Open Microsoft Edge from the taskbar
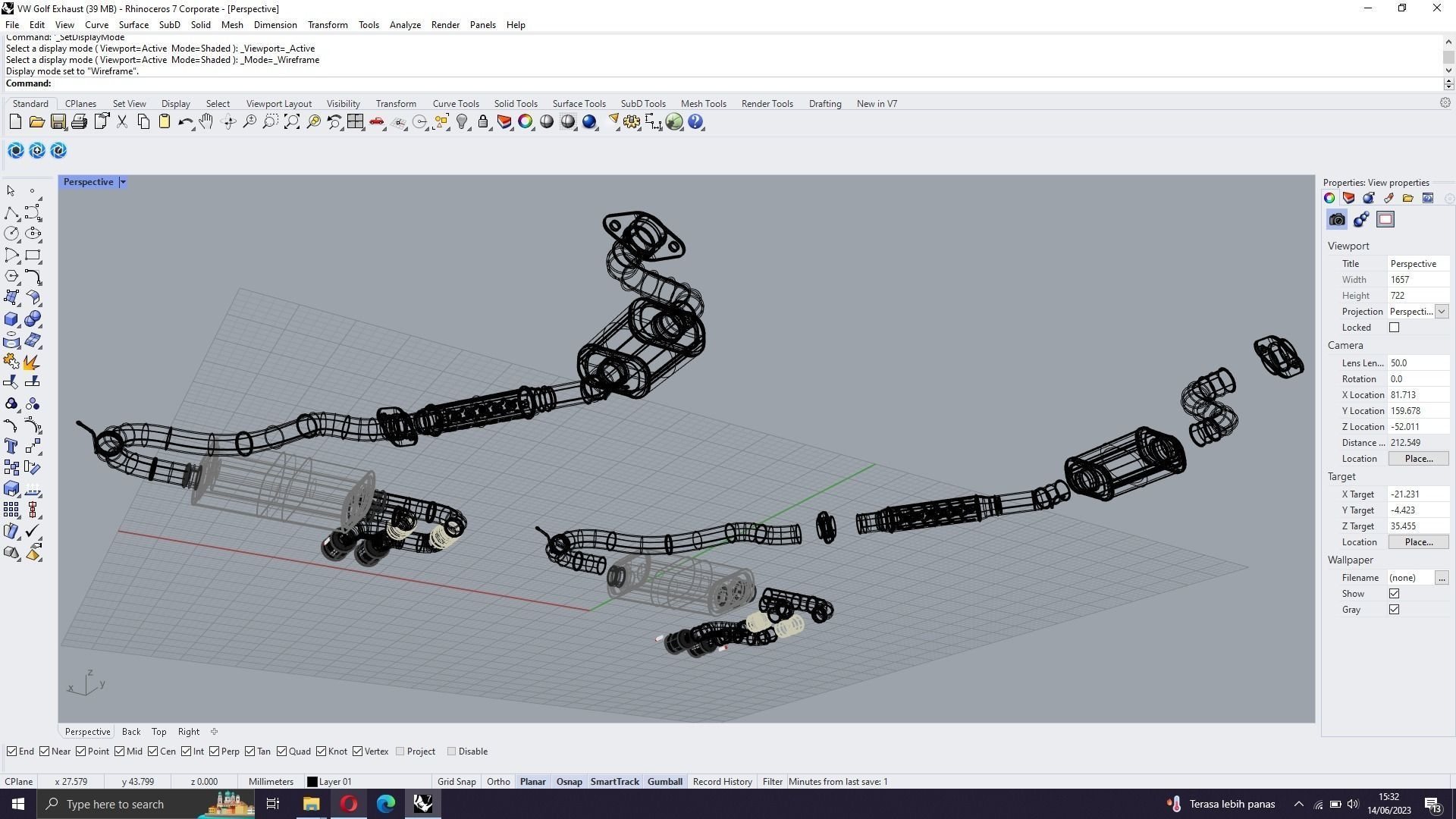1456x819 pixels. [x=386, y=804]
